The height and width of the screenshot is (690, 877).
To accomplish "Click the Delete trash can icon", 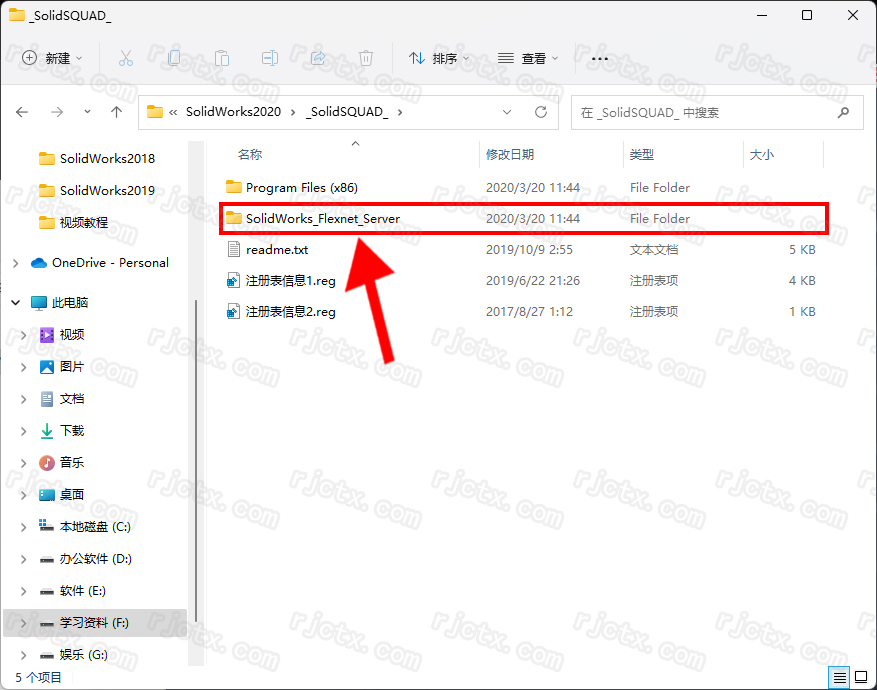I will (x=366, y=59).
